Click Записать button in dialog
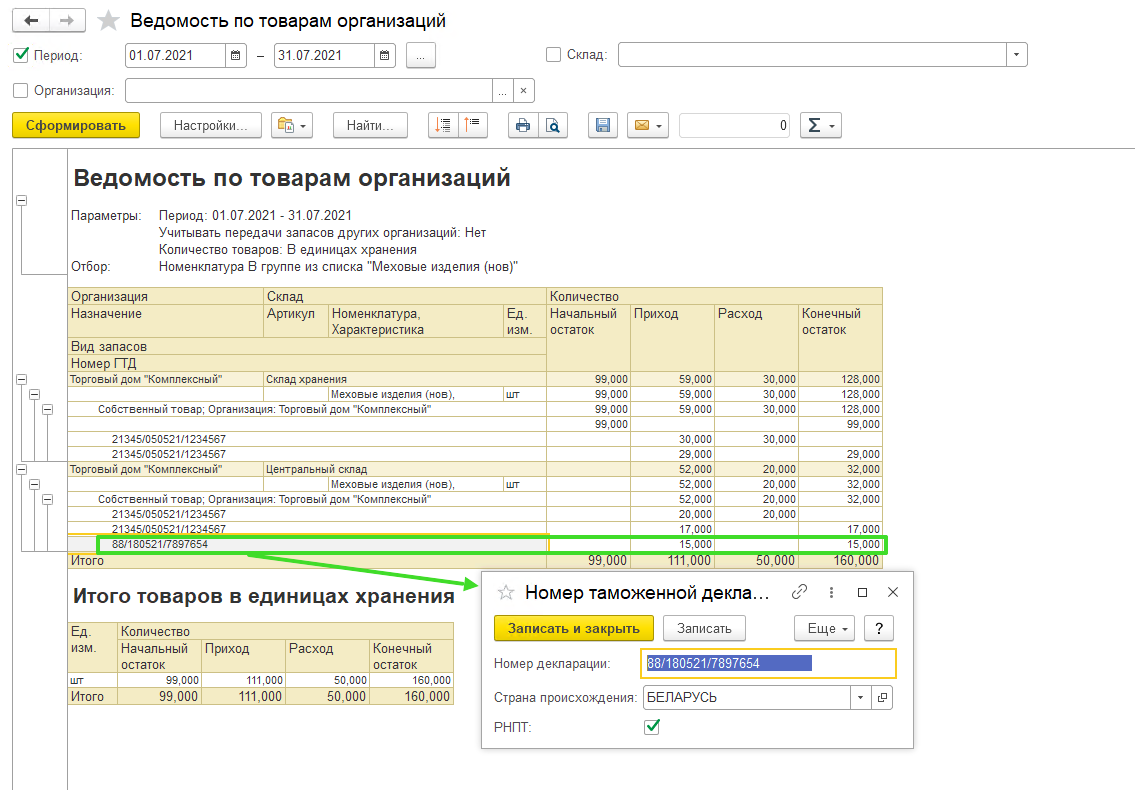 point(704,629)
